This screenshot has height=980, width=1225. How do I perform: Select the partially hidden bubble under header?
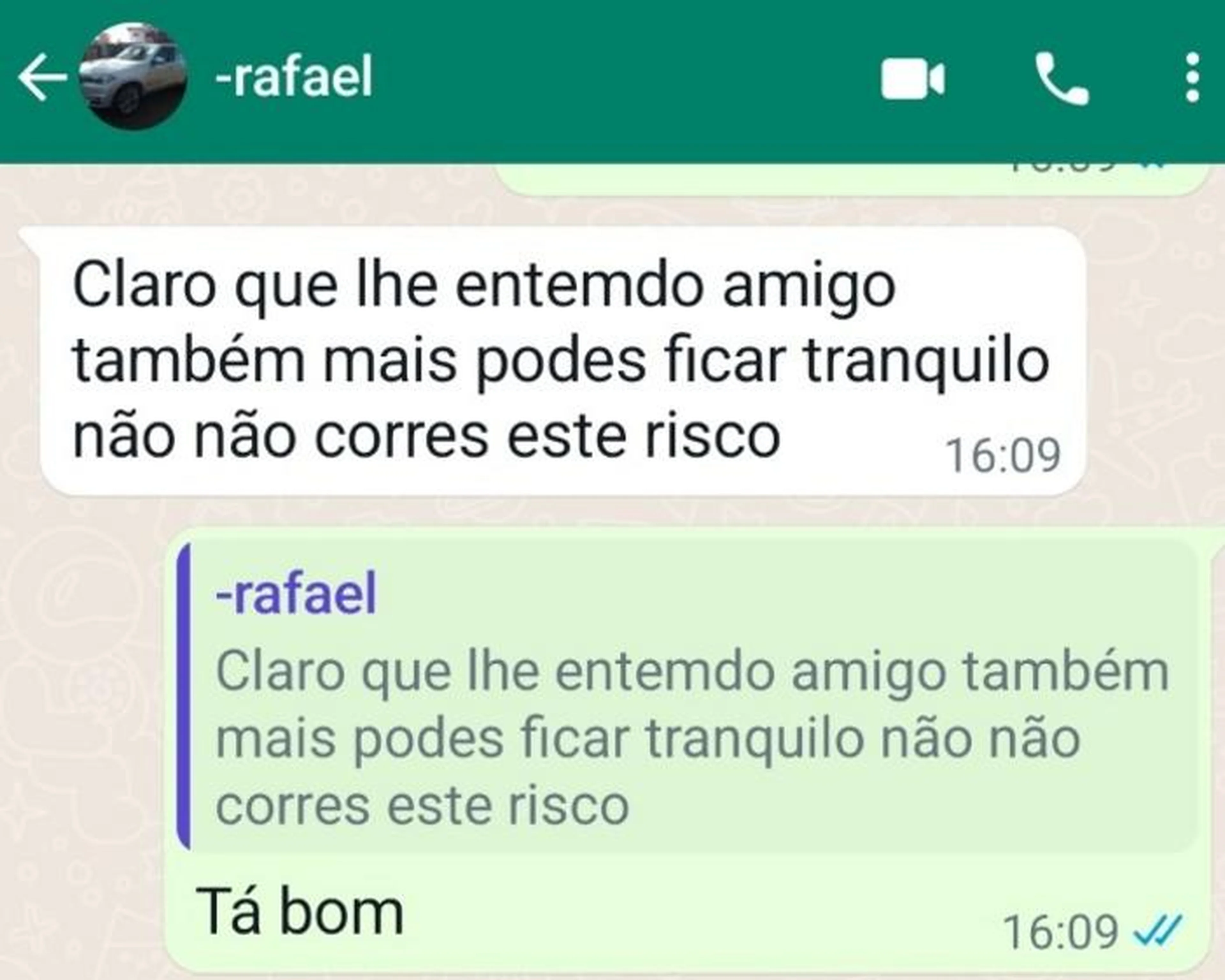click(850, 179)
